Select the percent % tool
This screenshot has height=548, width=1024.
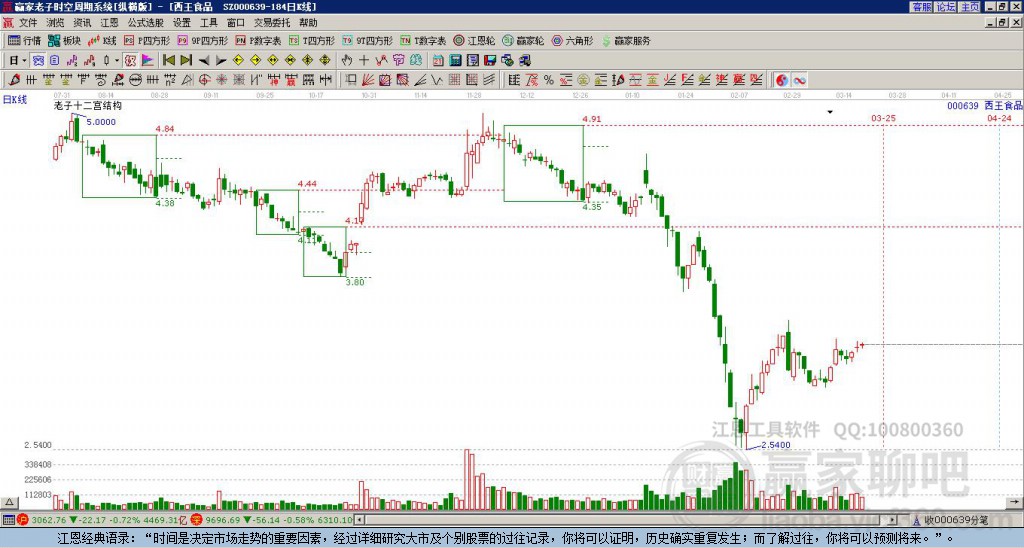point(549,80)
